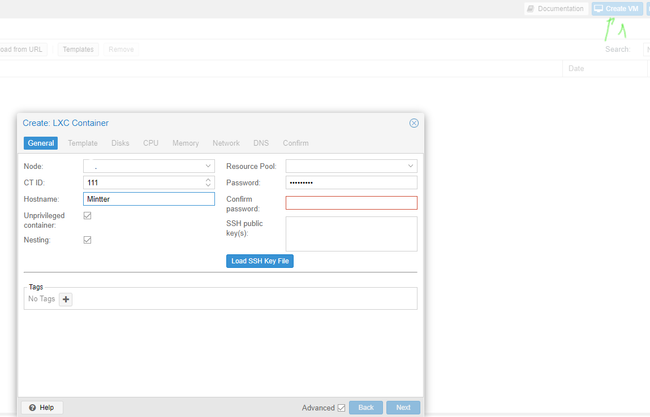This screenshot has height=417, width=650.
Task: Toggle the Advanced checkbox
Action: tap(341, 408)
